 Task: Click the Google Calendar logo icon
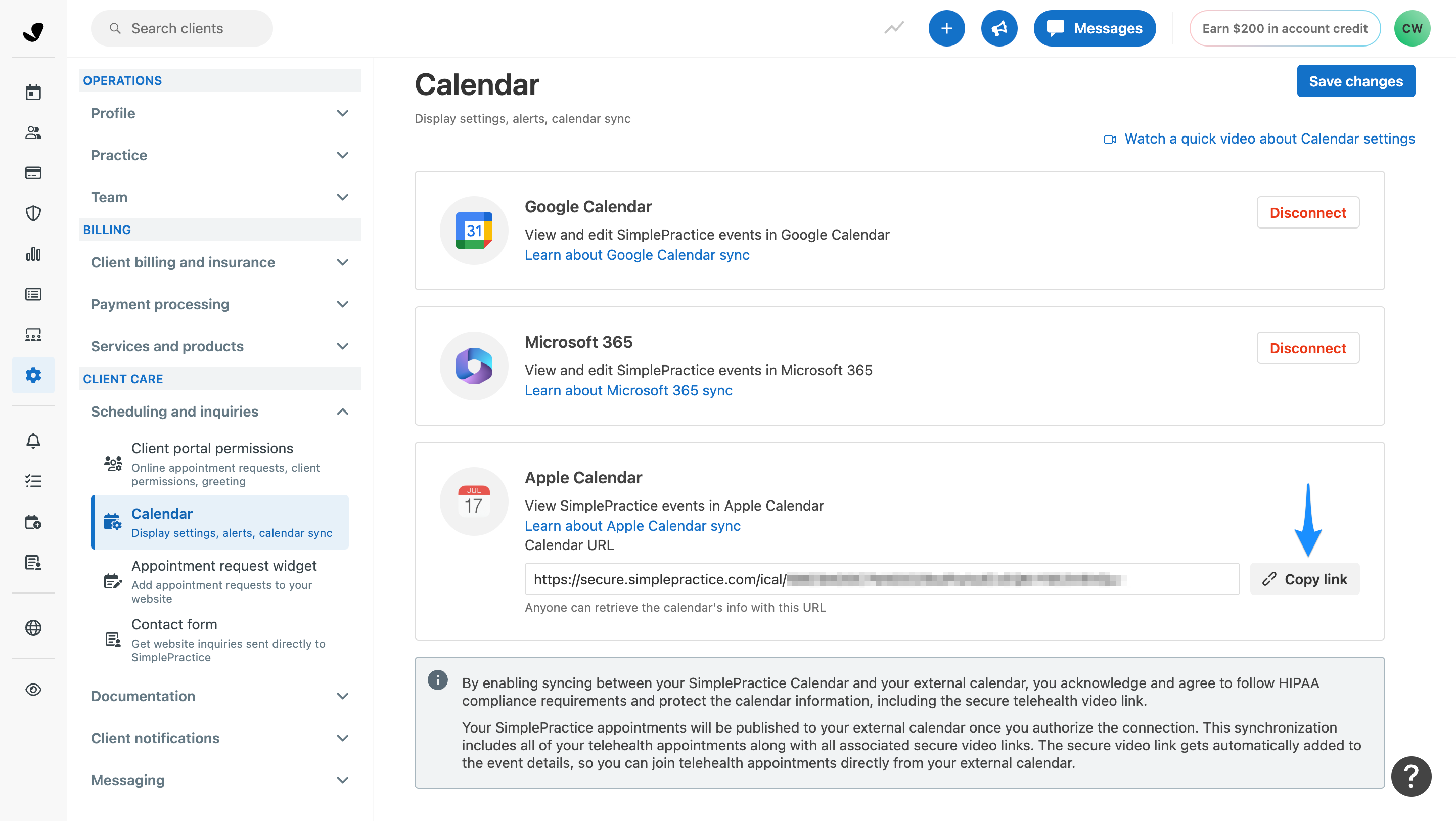click(474, 231)
